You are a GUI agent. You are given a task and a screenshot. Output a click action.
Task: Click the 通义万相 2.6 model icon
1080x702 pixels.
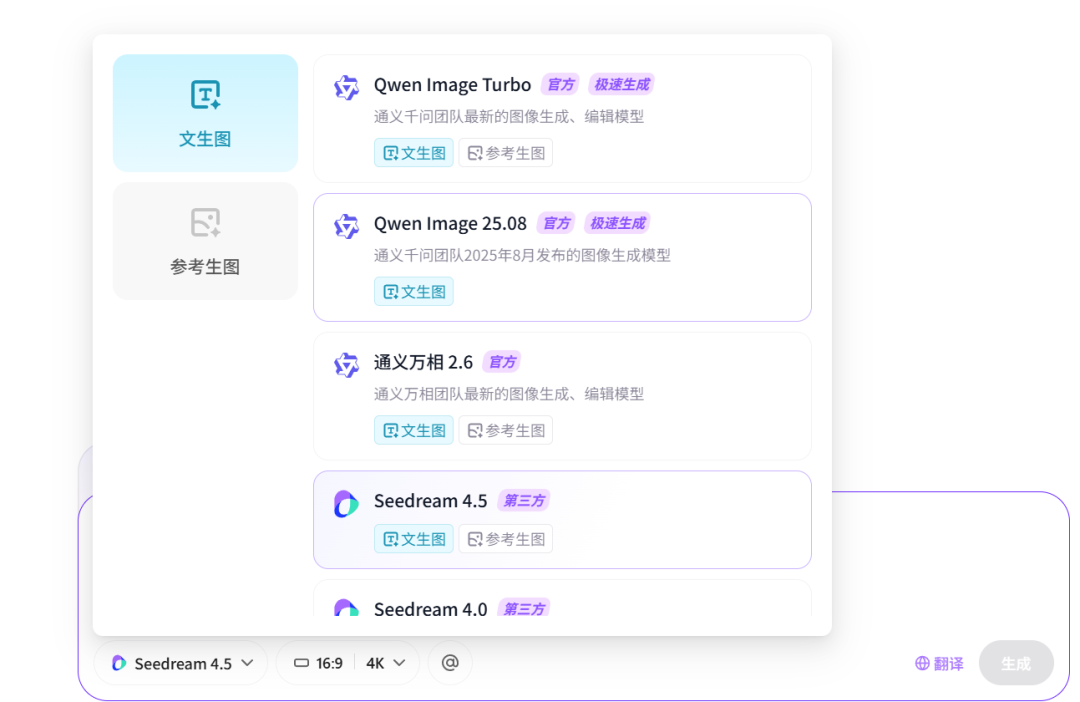coord(346,363)
